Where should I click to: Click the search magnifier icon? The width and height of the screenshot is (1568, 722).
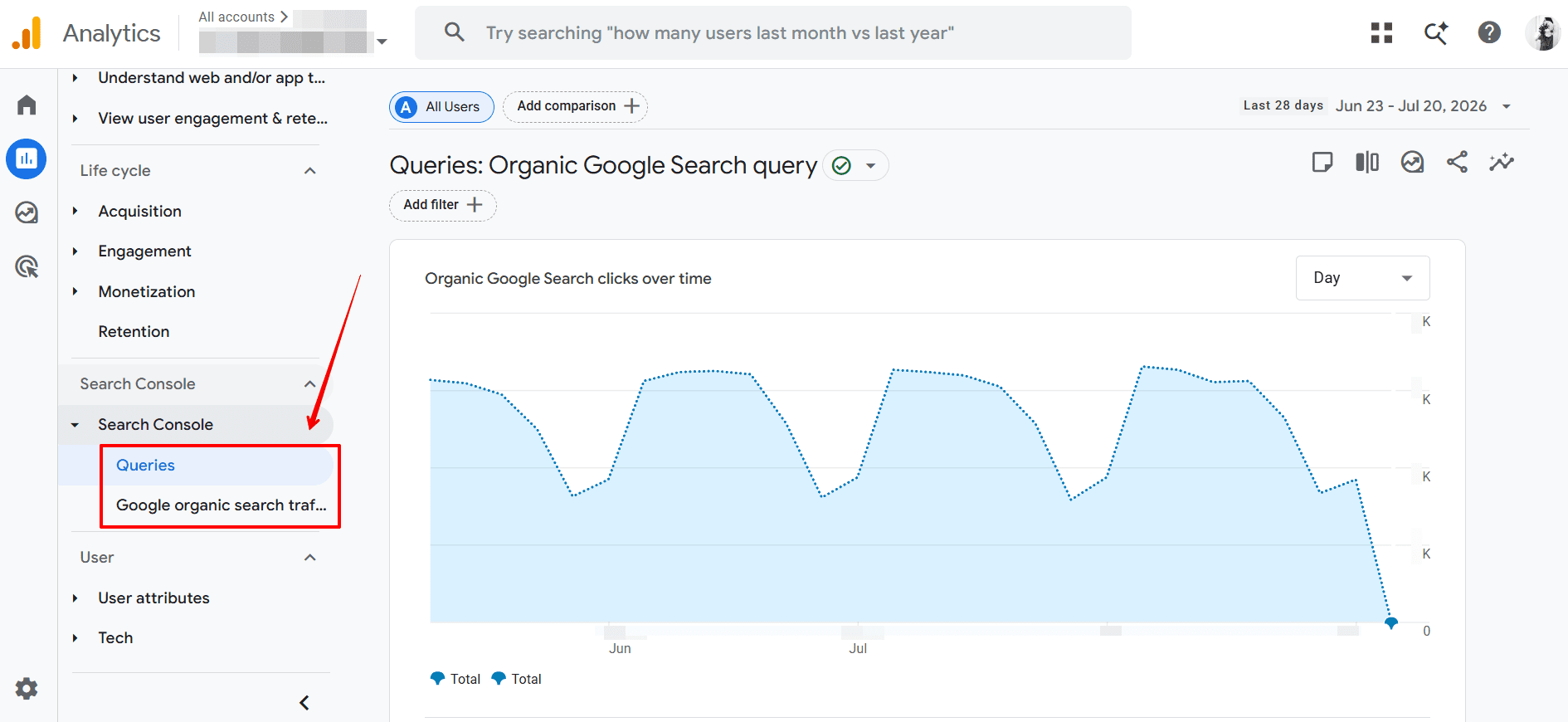point(454,32)
